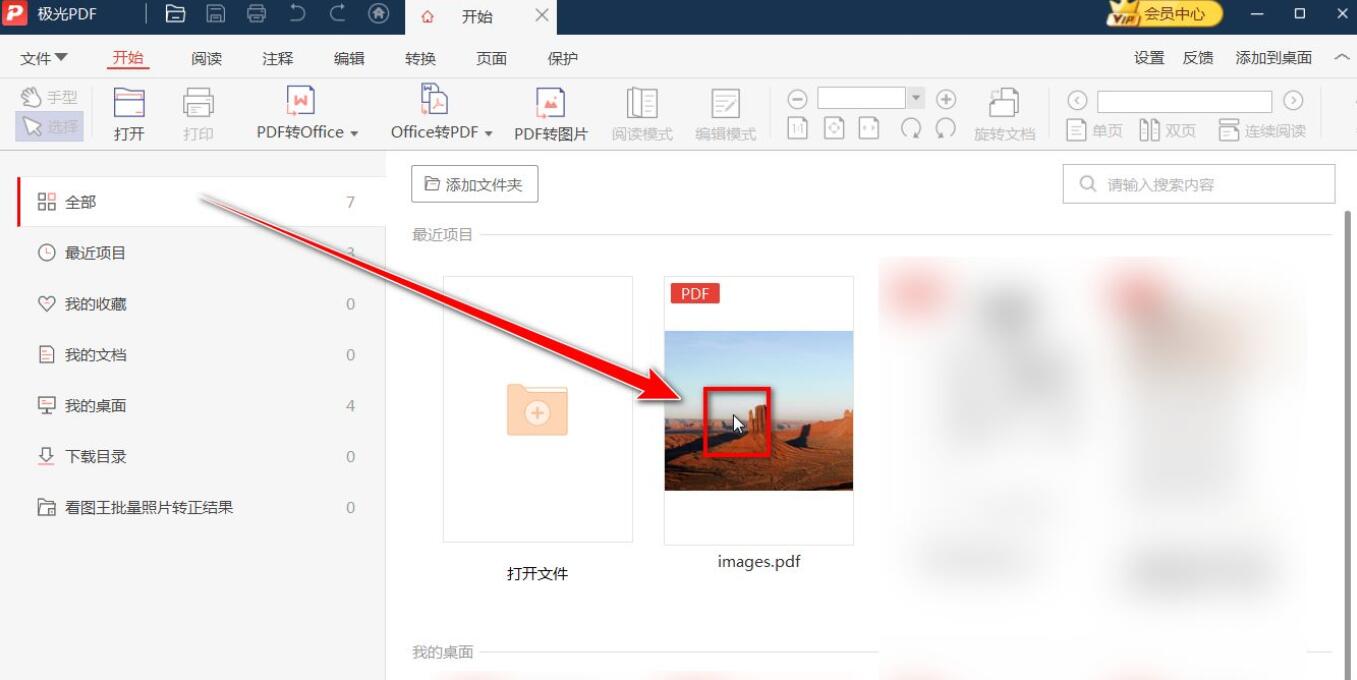Open the images.pdf thumbnail

758,410
